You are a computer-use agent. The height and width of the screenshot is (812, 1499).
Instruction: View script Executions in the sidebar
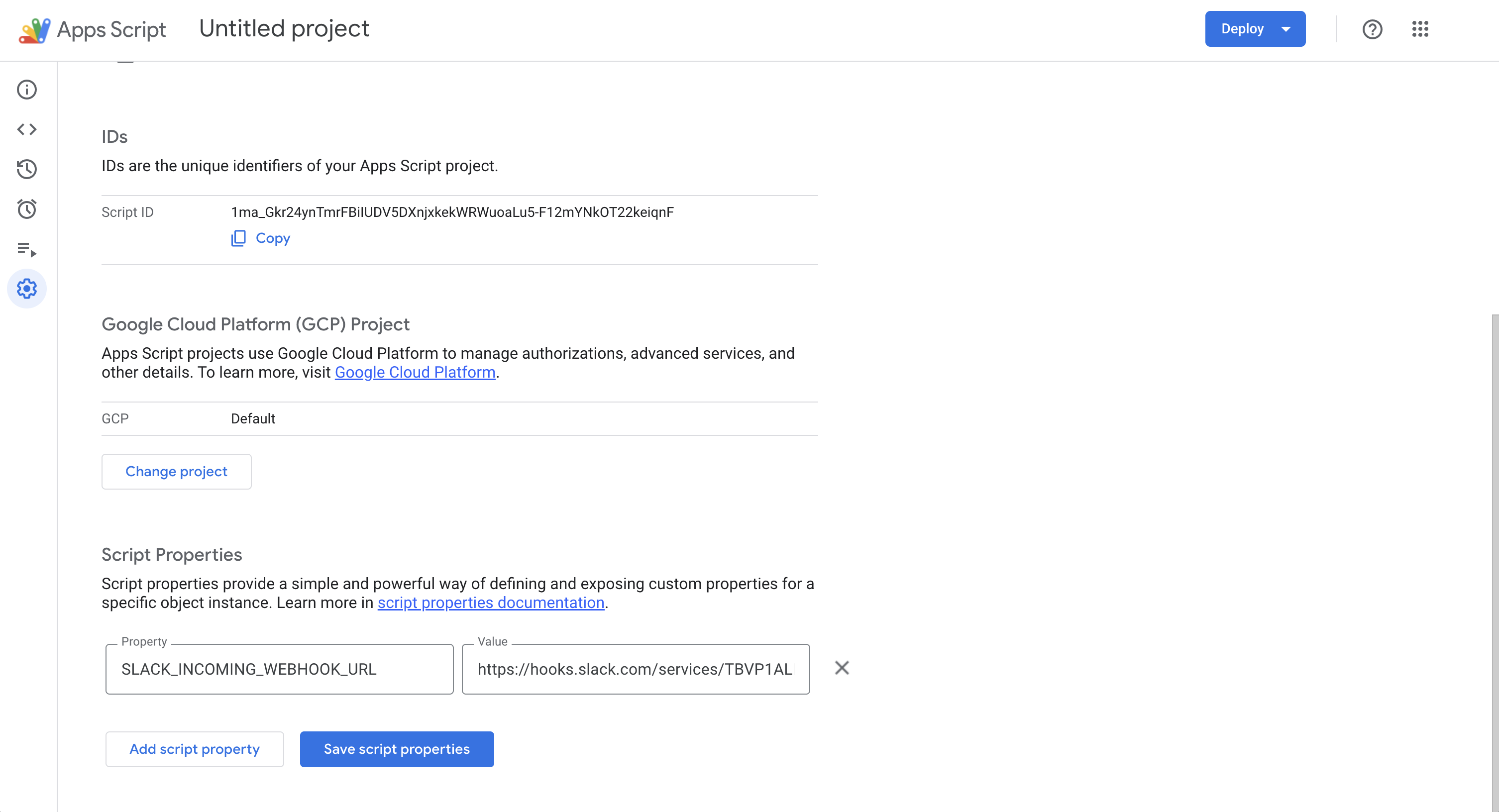click(x=27, y=251)
